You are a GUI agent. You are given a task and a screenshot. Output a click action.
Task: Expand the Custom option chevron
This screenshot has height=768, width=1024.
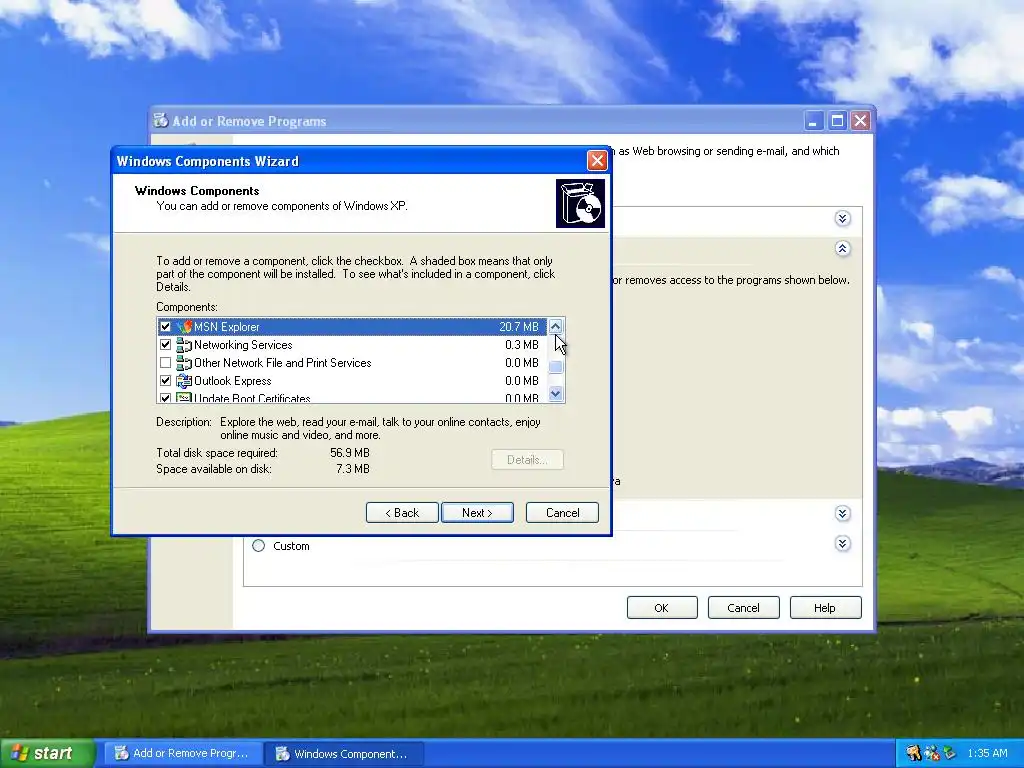click(x=842, y=544)
